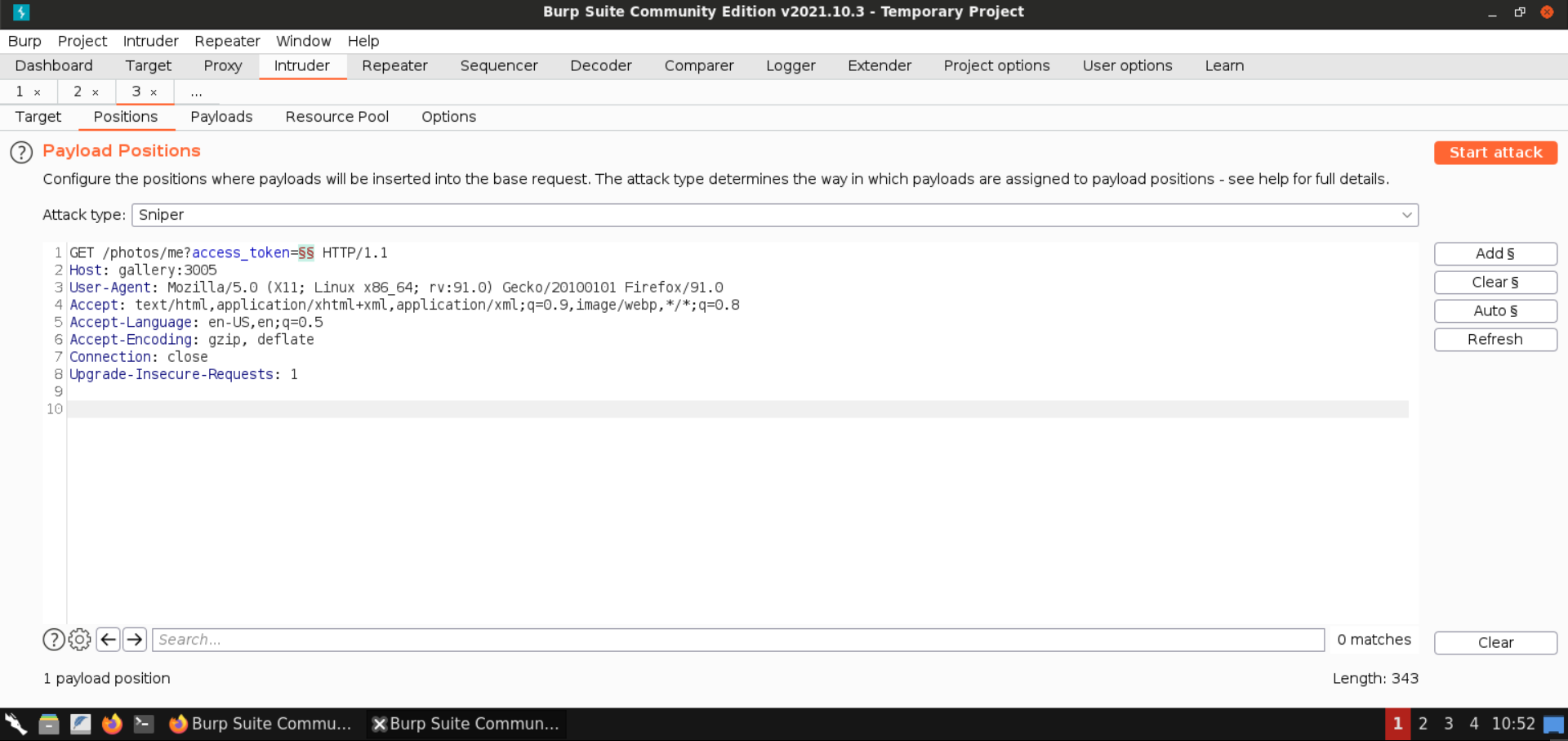1568x741 pixels.
Task: Close Intruder attack tab 3
Action: tap(154, 92)
